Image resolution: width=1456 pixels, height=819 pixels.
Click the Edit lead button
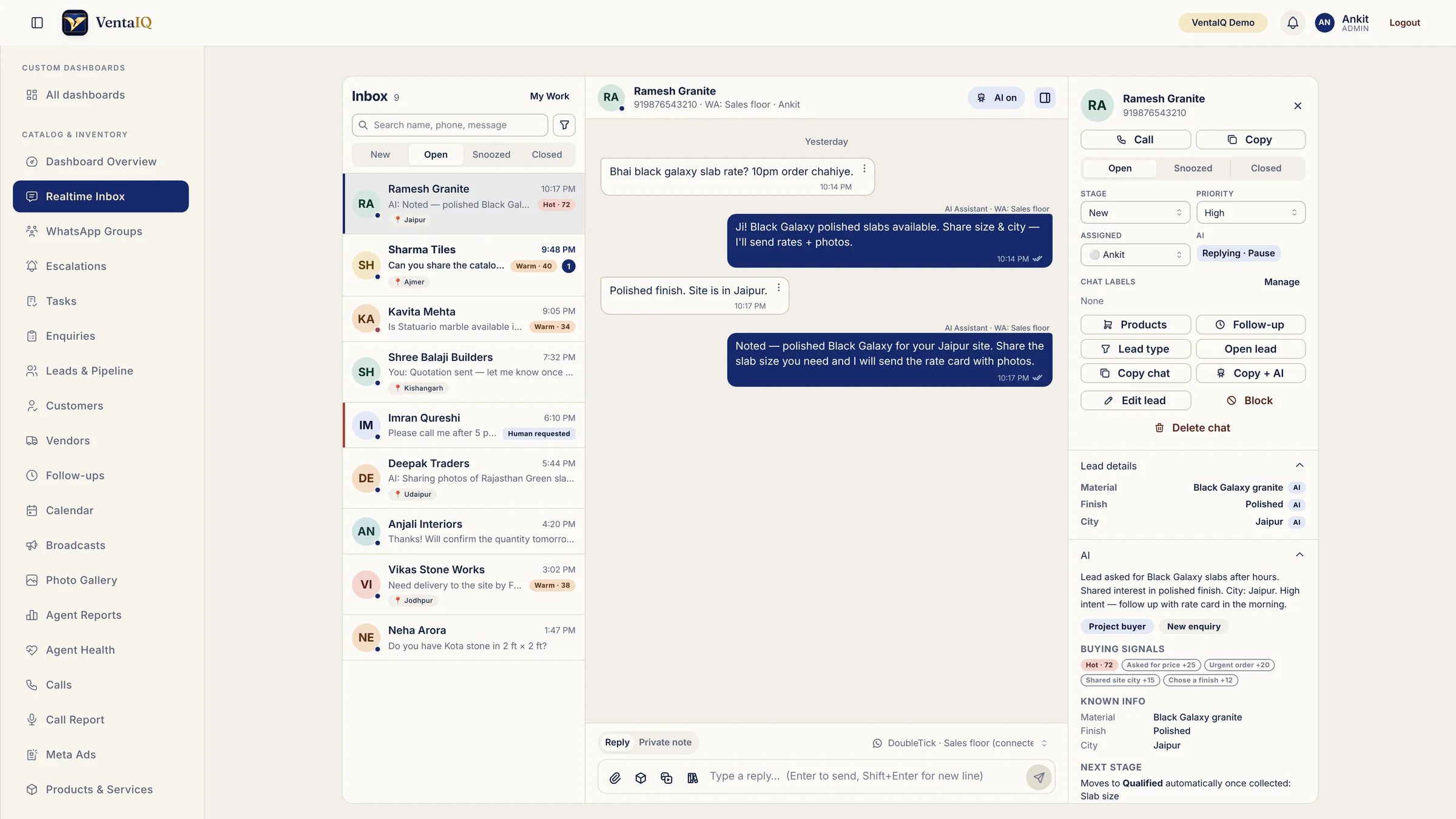click(1135, 400)
